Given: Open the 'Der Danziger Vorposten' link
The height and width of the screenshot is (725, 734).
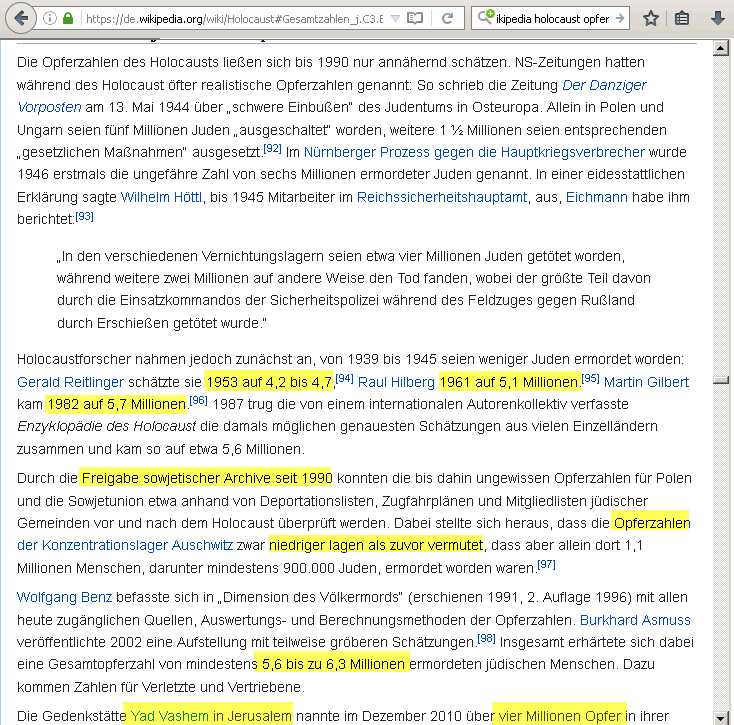Looking at the screenshot, I should coord(604,85).
